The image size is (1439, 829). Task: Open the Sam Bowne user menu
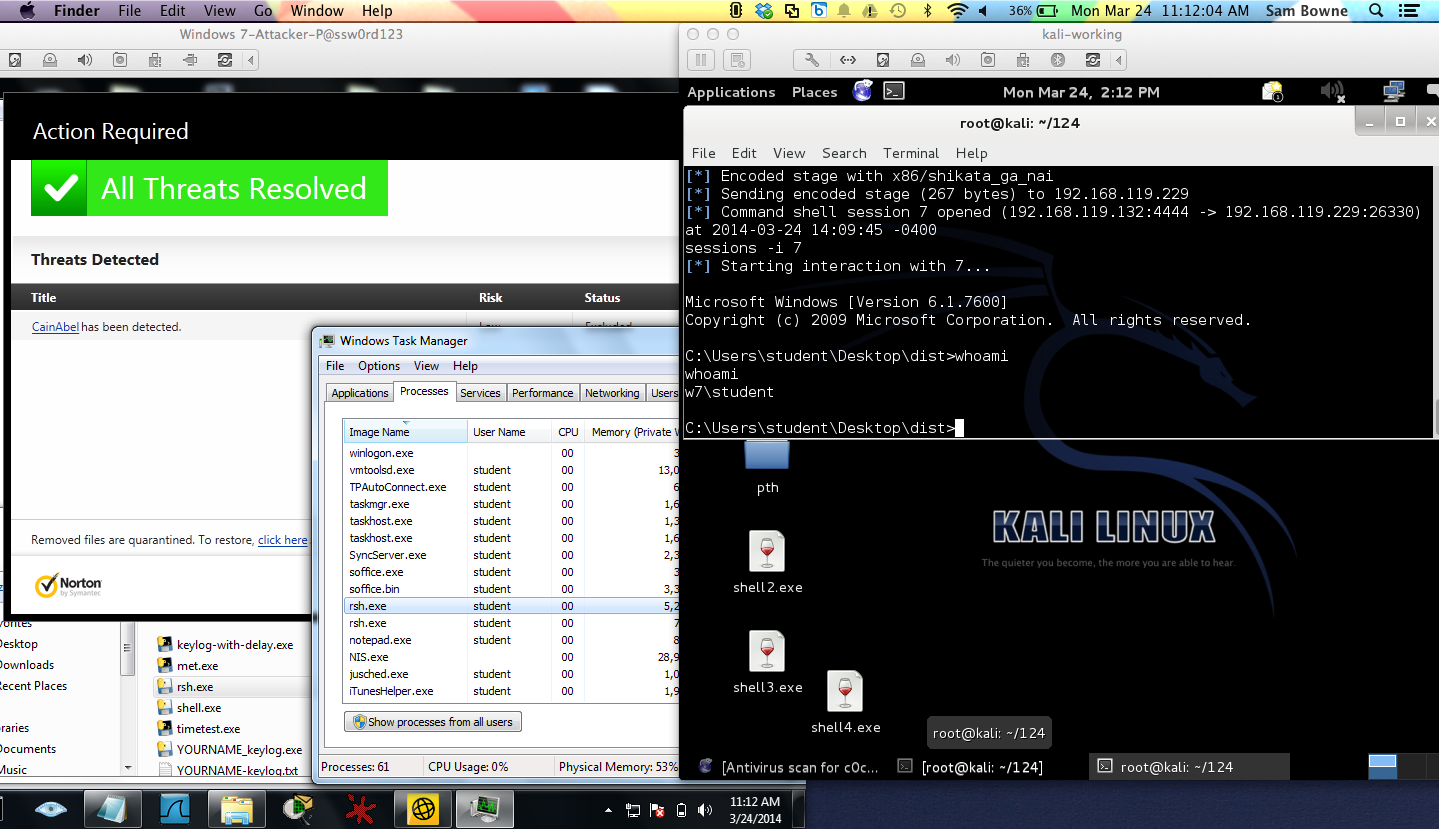(x=1308, y=11)
